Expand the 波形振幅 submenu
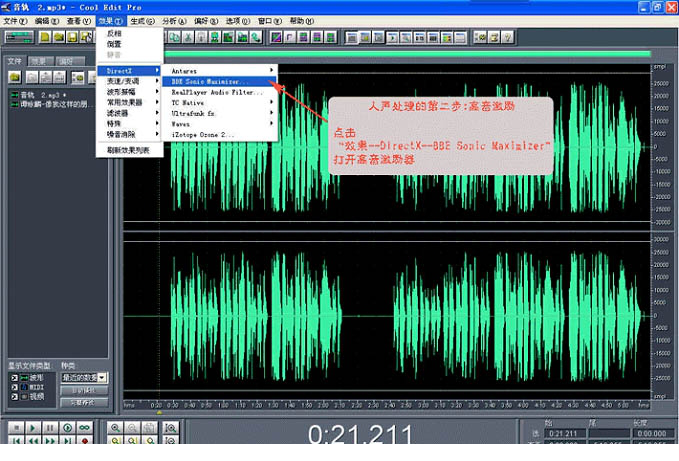 (129, 91)
